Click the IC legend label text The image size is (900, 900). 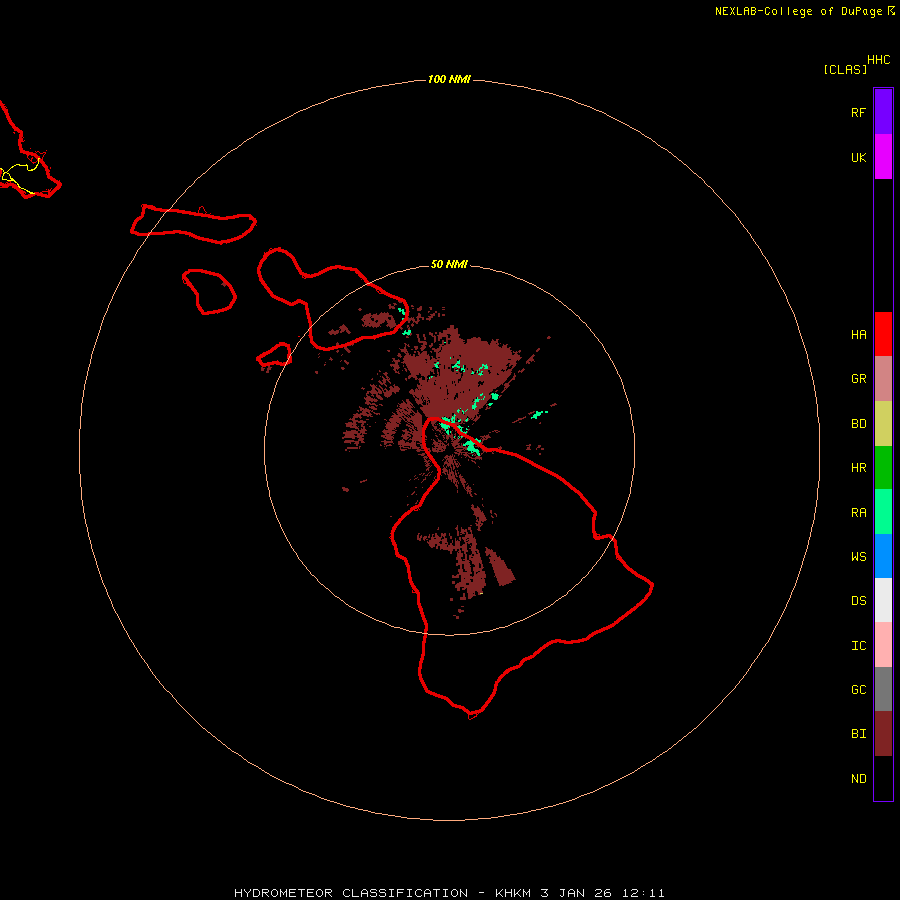click(858, 645)
